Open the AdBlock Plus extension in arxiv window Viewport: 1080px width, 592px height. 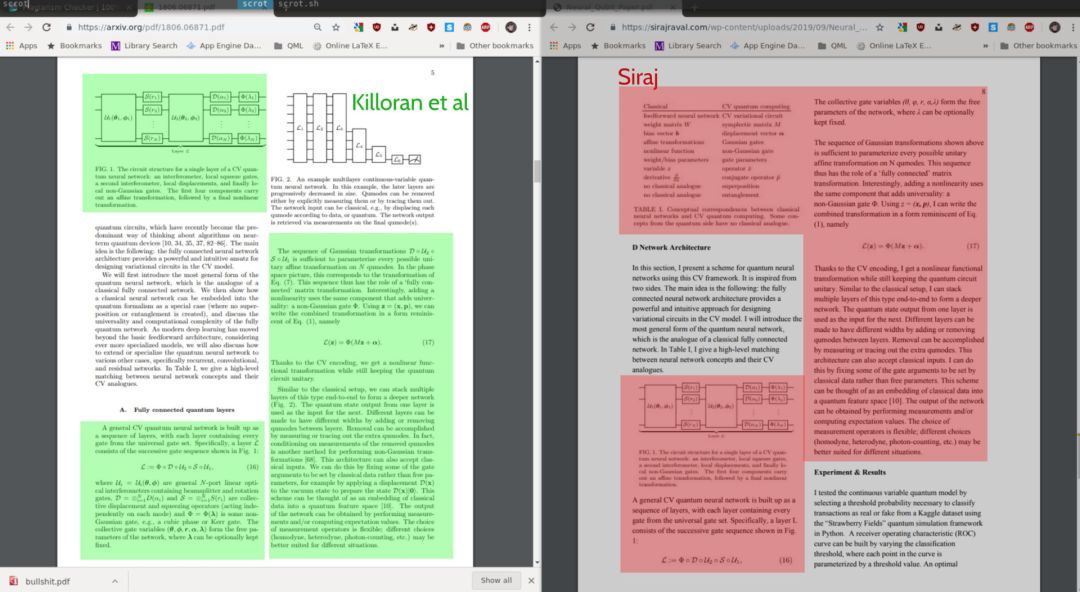(x=486, y=27)
